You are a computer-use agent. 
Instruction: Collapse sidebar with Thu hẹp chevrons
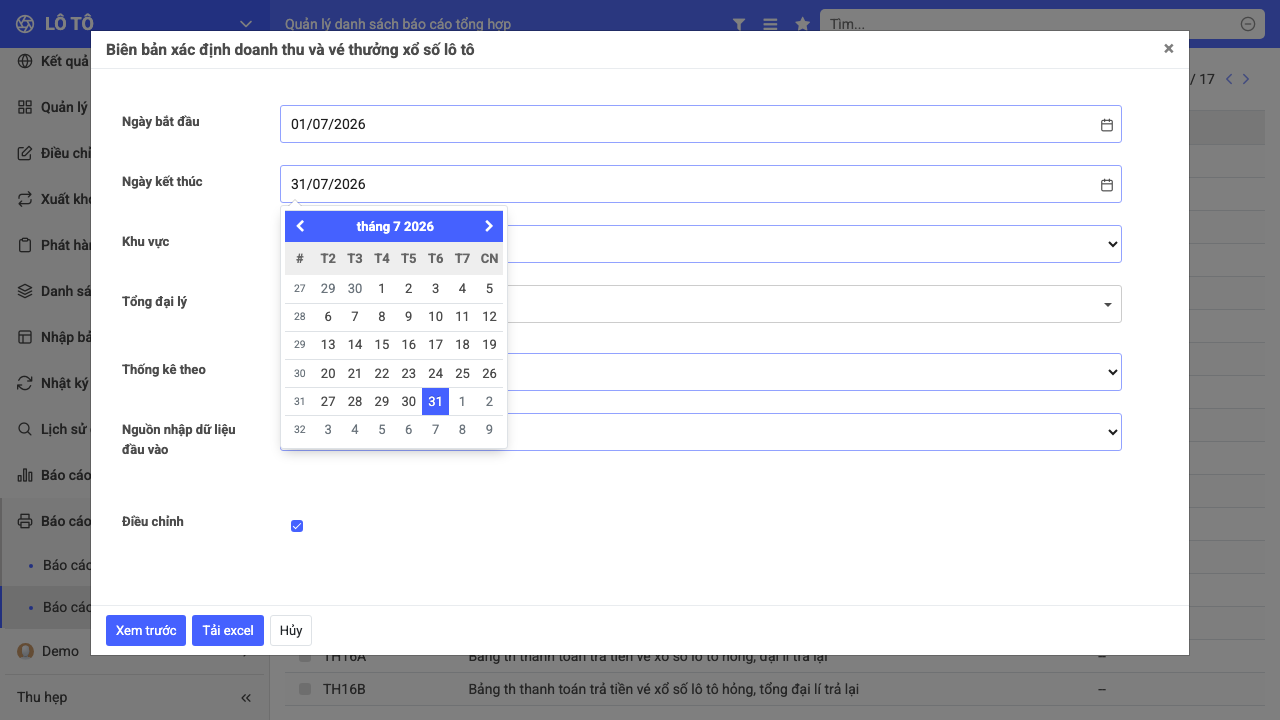point(246,698)
